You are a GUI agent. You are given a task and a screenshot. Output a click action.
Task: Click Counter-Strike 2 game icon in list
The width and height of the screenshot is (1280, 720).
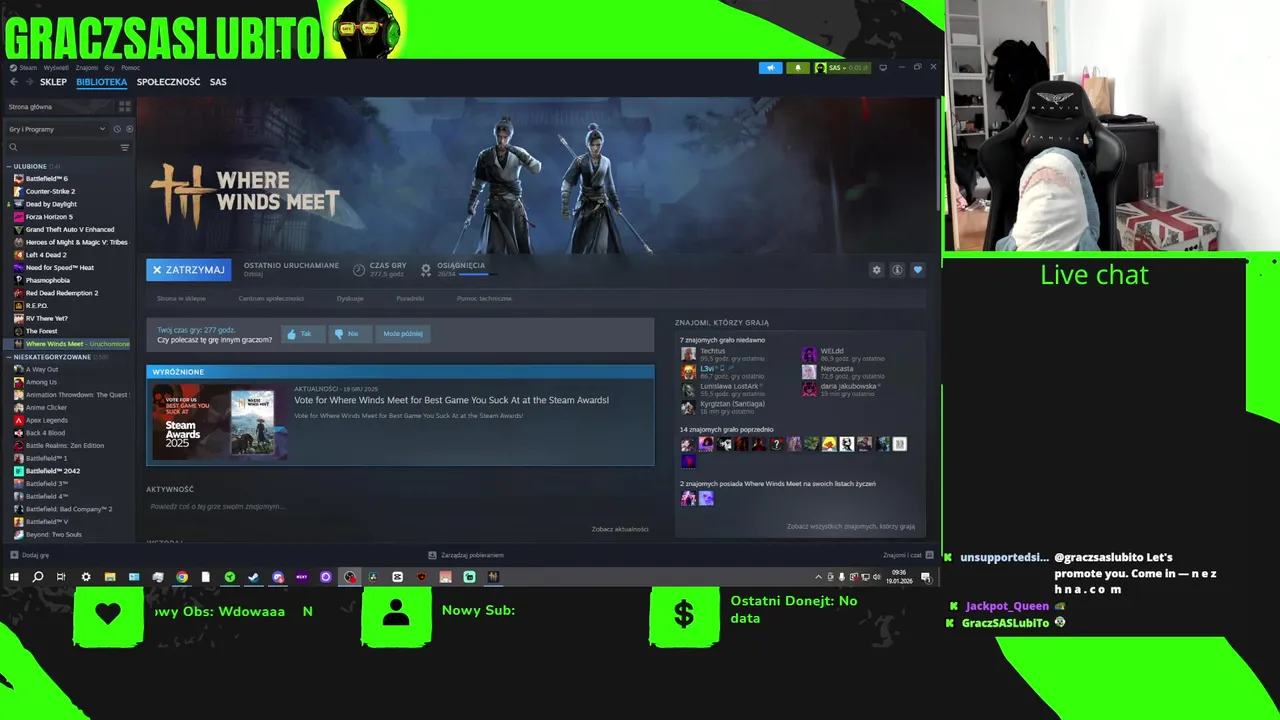[x=18, y=191]
